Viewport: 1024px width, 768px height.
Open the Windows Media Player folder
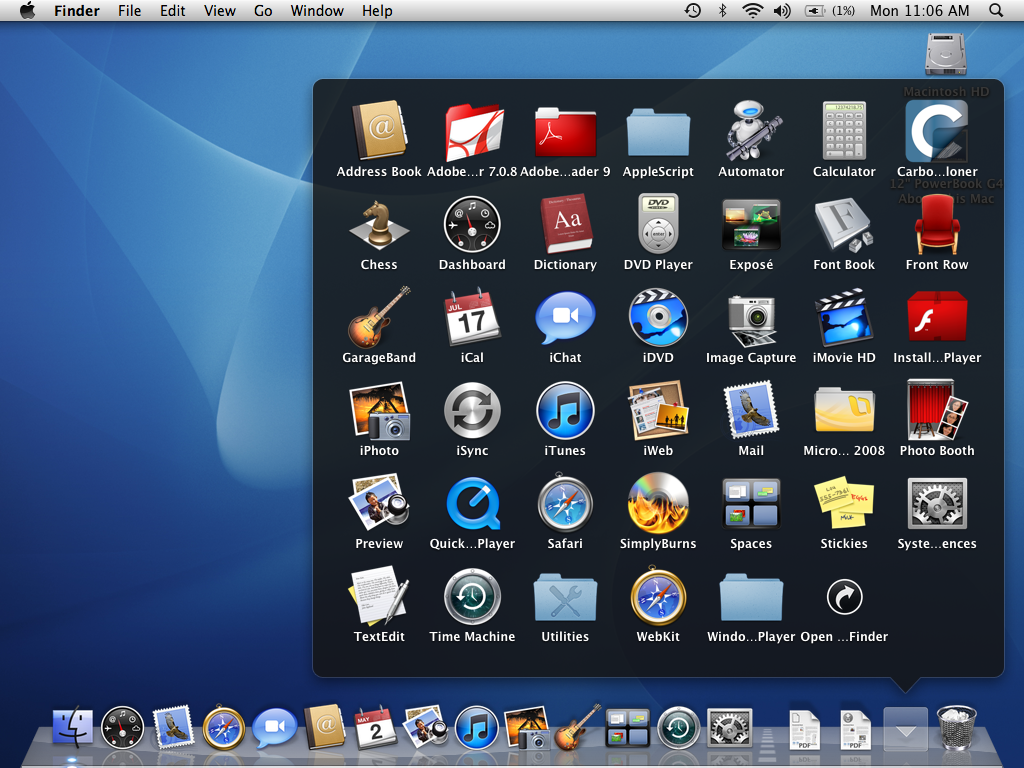pyautogui.click(x=751, y=596)
